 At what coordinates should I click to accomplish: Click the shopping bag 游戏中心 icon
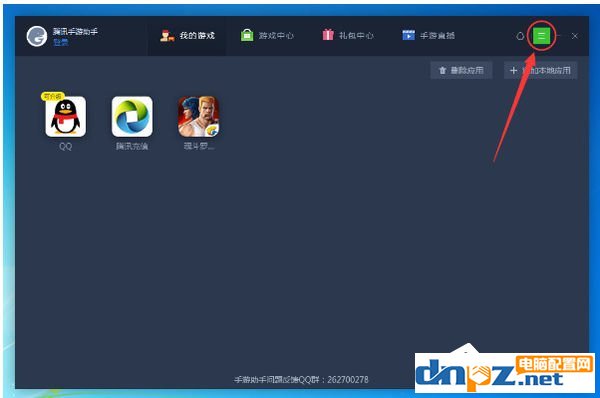click(247, 35)
